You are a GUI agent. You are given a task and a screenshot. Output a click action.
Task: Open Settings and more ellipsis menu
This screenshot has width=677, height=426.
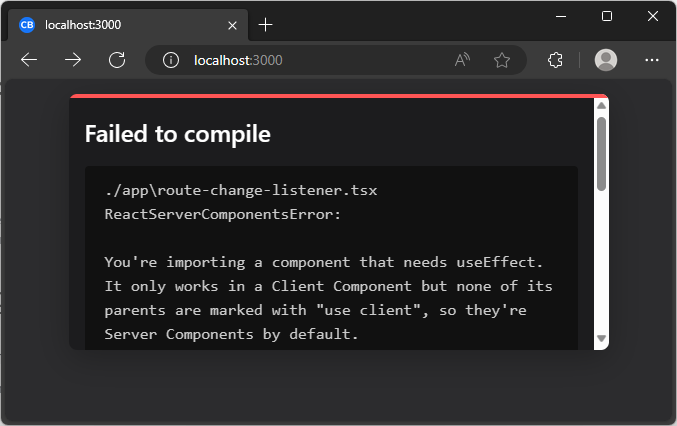651,60
